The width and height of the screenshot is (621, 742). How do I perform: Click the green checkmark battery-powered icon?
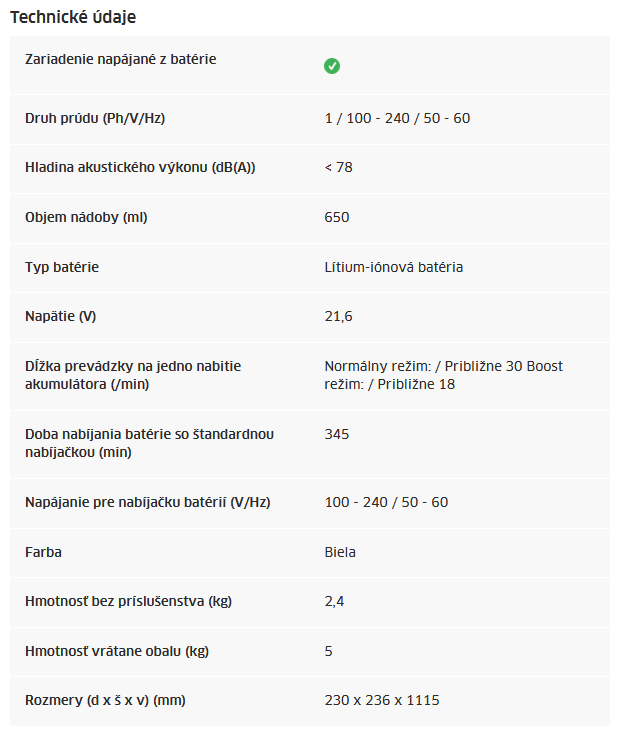(332, 66)
